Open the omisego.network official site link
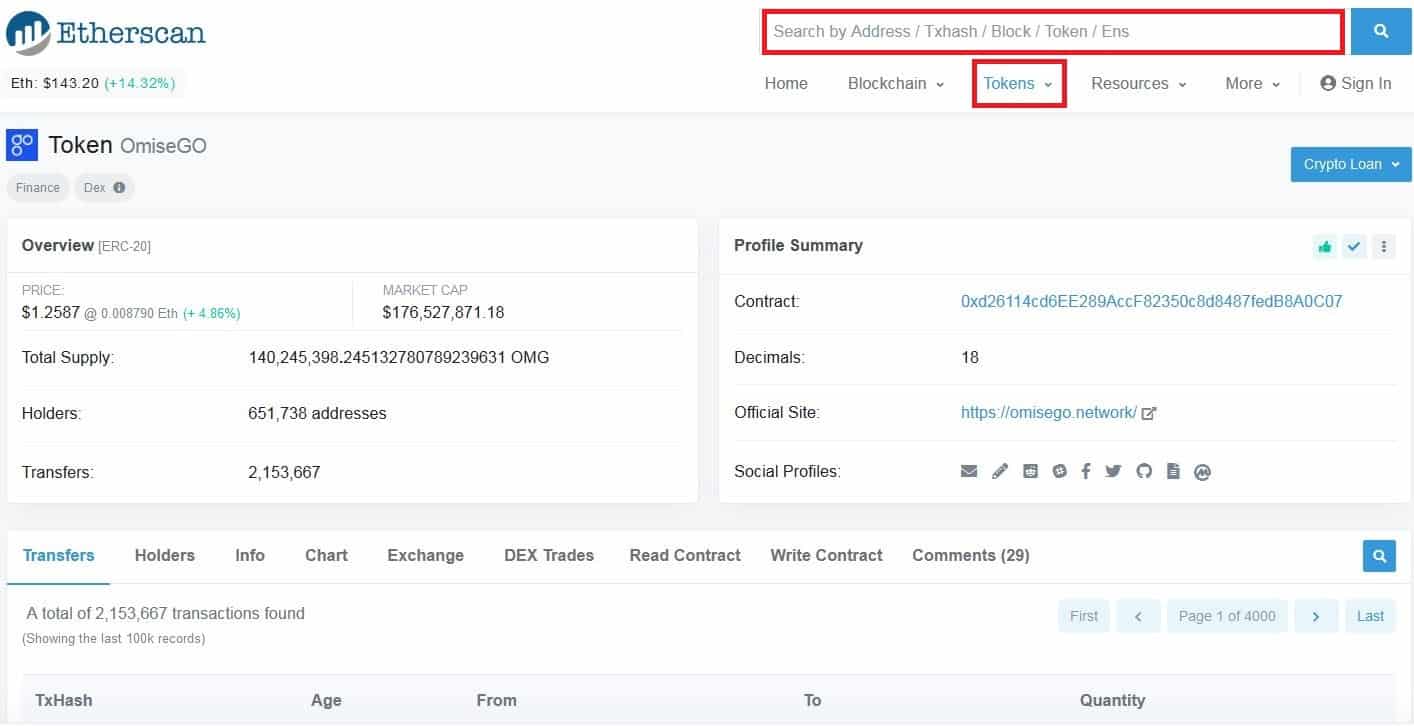Screen dimensions: 1414x726 1049,413
